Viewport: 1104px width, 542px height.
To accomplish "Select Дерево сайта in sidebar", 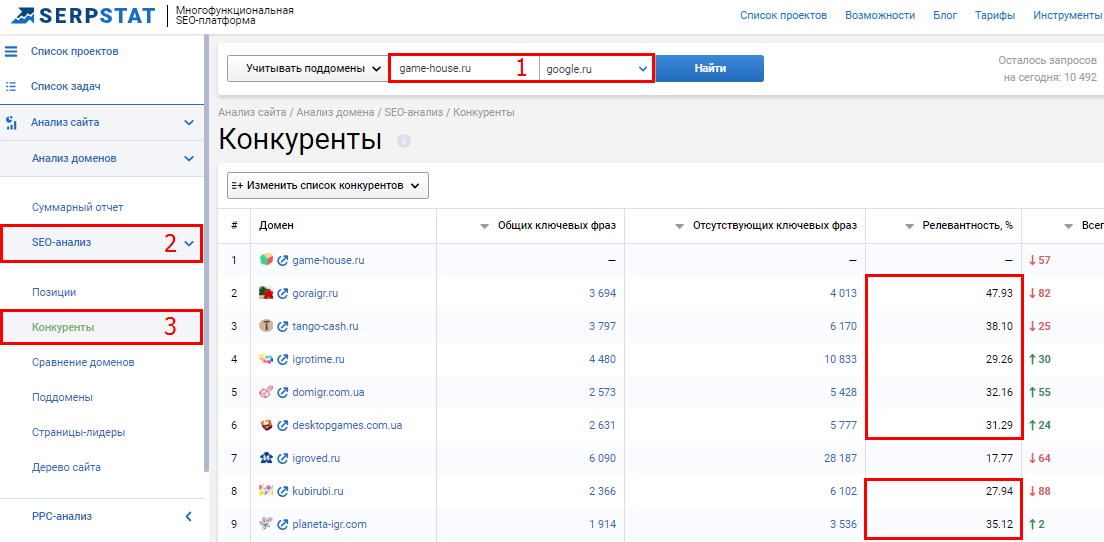I will (66, 467).
